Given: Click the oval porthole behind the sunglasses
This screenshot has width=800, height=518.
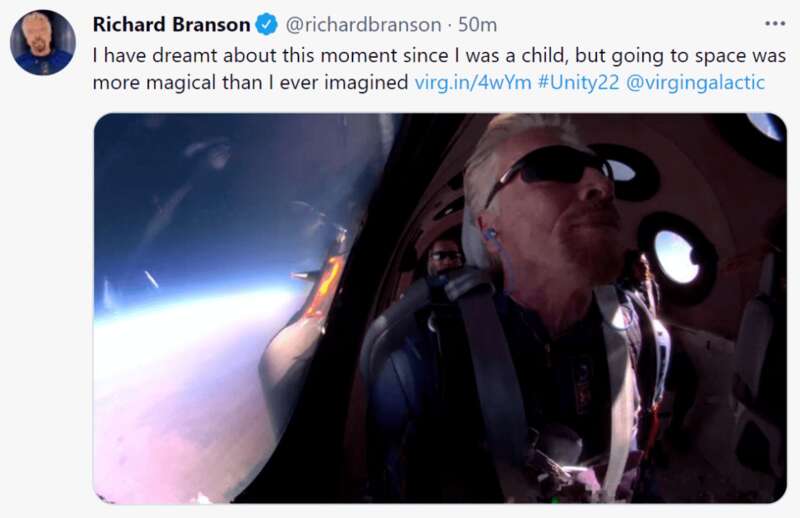Looking at the screenshot, I should pos(620,170).
